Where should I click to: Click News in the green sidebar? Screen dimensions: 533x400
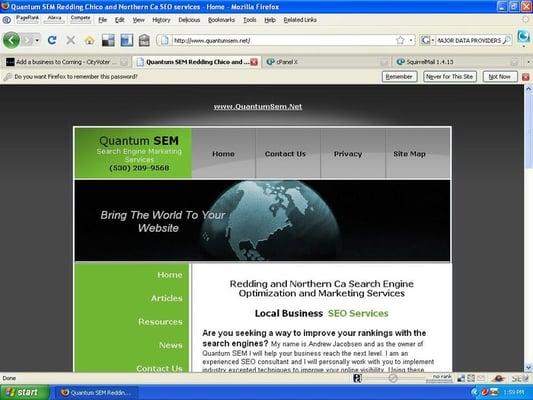pyautogui.click(x=171, y=345)
